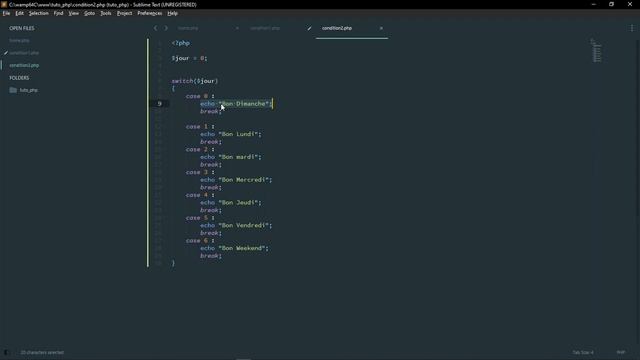Viewport: 640px width, 360px height.
Task: Open home.php from the open files list
Action: click(19, 40)
